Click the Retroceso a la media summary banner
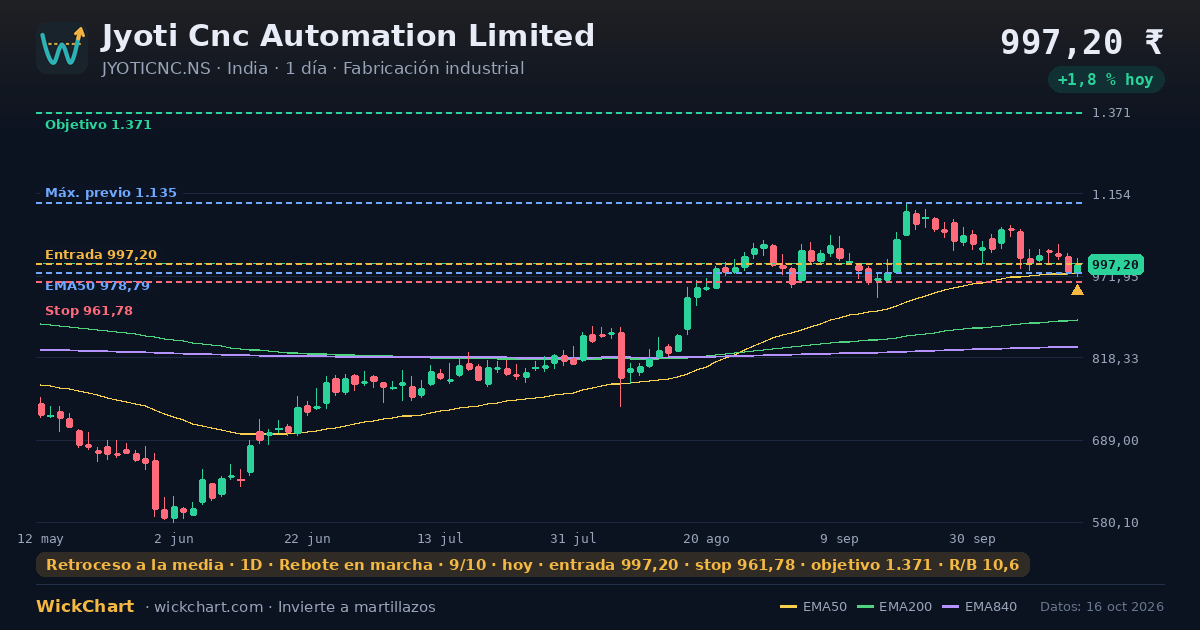Screen dimensions: 1200x630 tap(533, 565)
